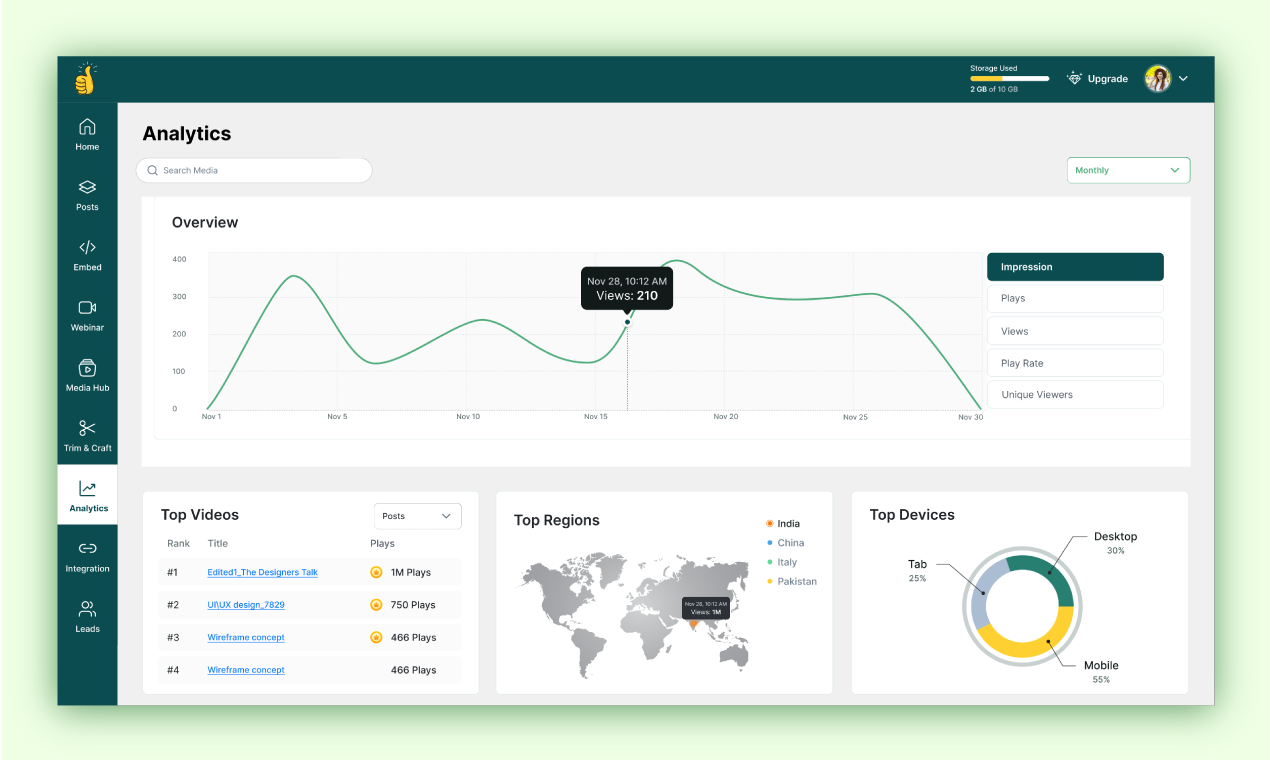Click the Nov 5 axis label
This screenshot has width=1270, height=760.
[x=338, y=416]
